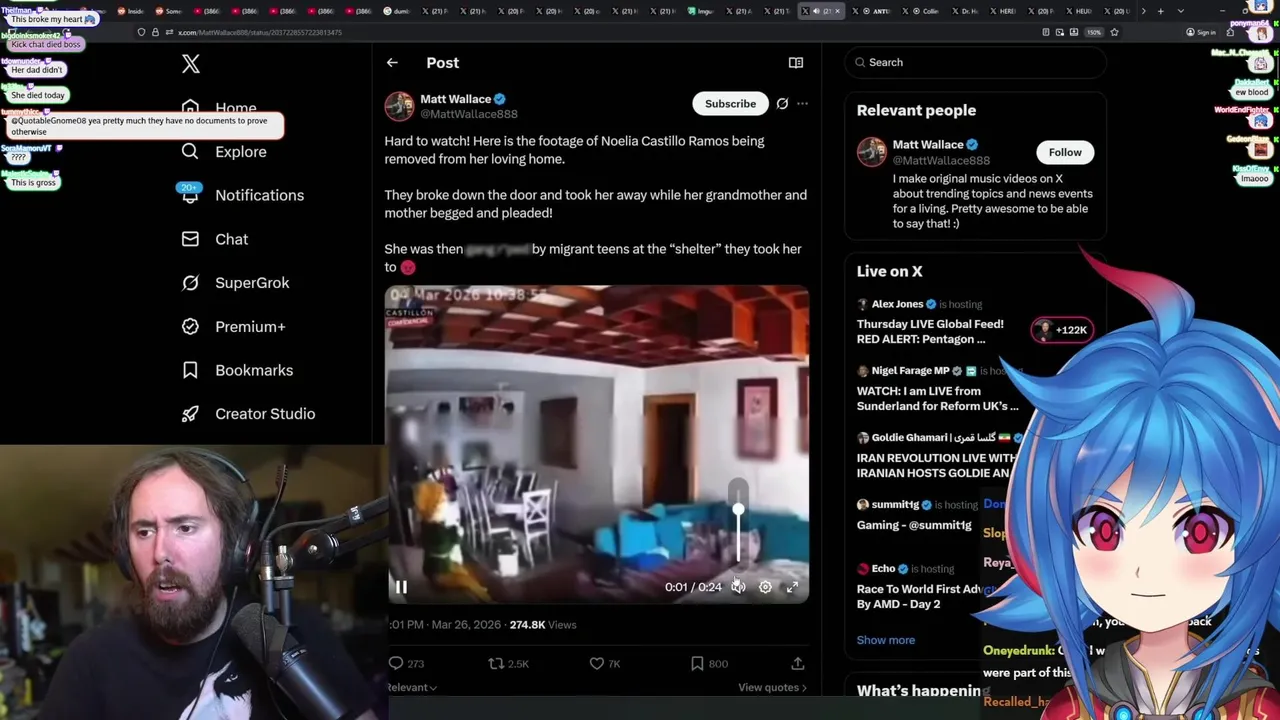Close the current active browser tab
1280x720 pixels.
(x=837, y=11)
